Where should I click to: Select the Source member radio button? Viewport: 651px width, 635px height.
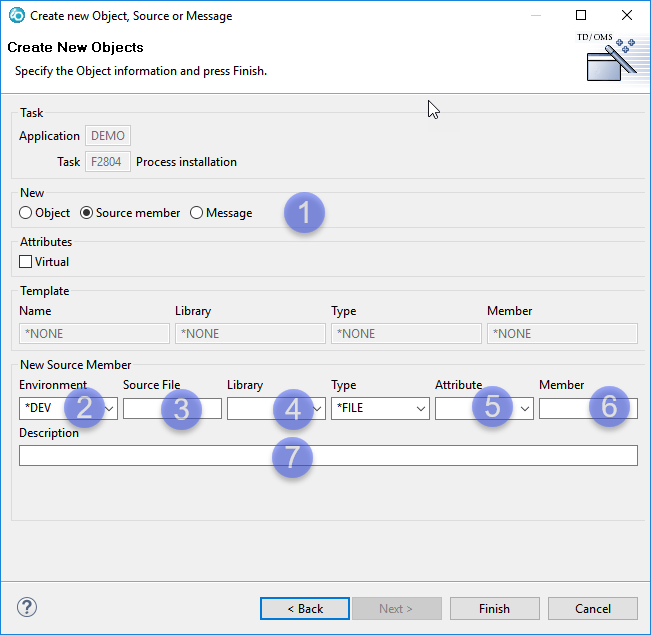click(86, 213)
